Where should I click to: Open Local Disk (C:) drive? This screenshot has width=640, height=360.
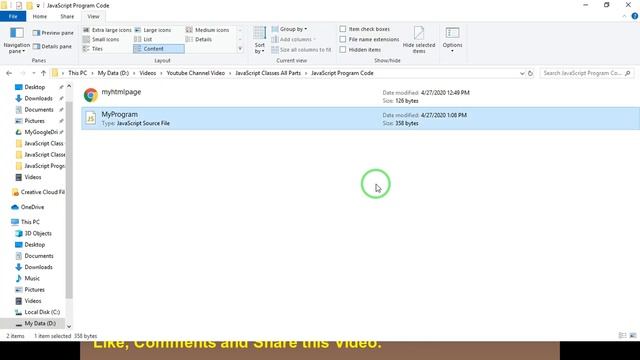click(x=42, y=312)
